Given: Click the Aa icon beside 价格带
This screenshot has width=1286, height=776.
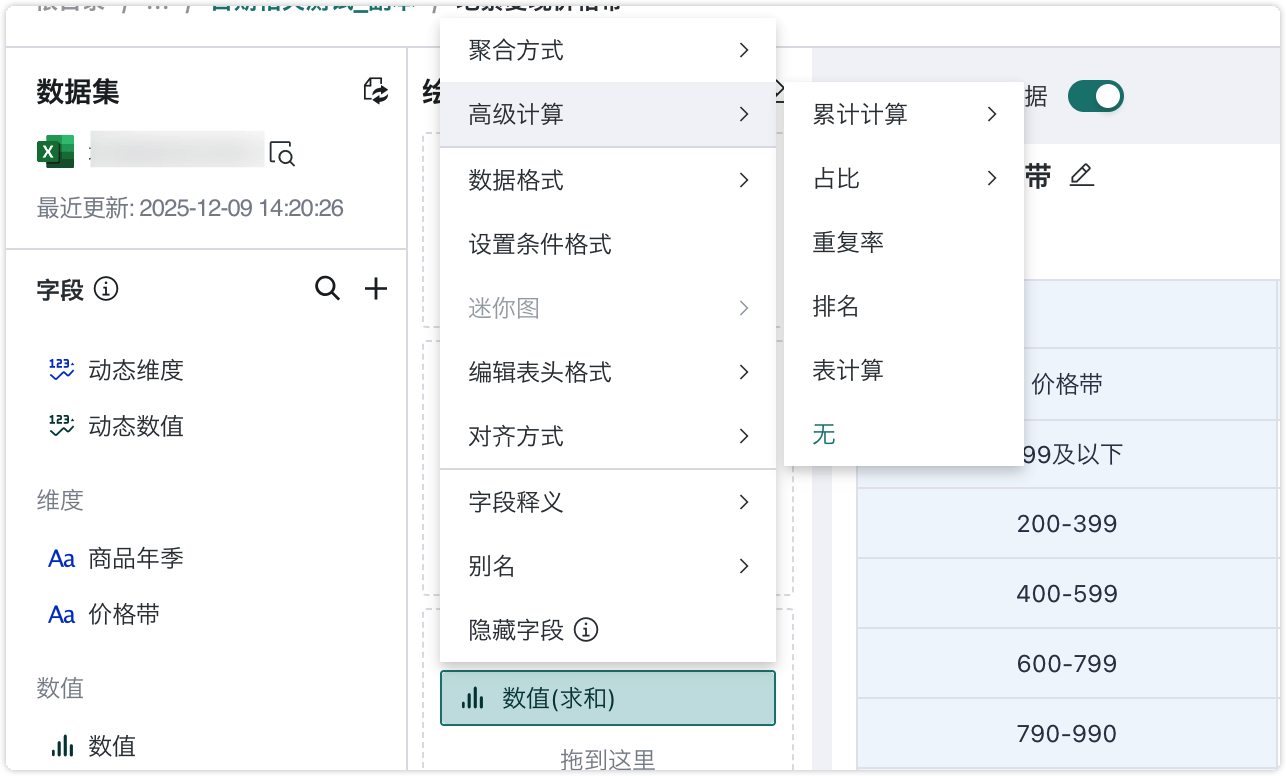Looking at the screenshot, I should [x=62, y=615].
